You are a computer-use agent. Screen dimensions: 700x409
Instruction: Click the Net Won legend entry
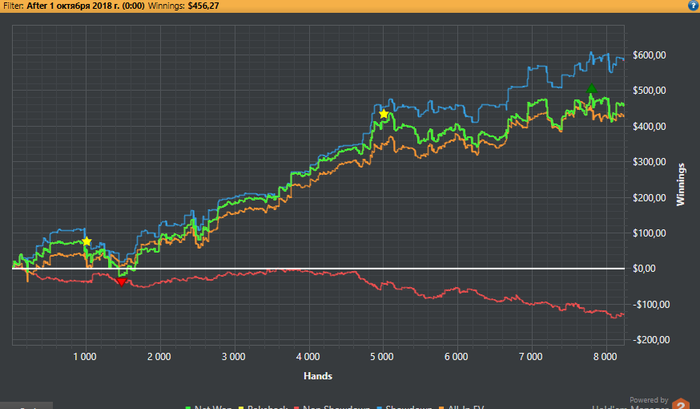click(208, 407)
